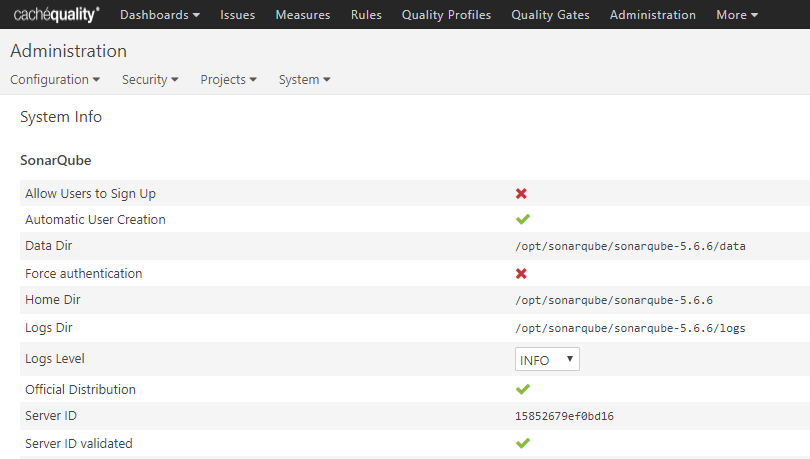Viewport: 810px width, 459px height.
Task: Navigate to Rules
Action: tap(366, 15)
